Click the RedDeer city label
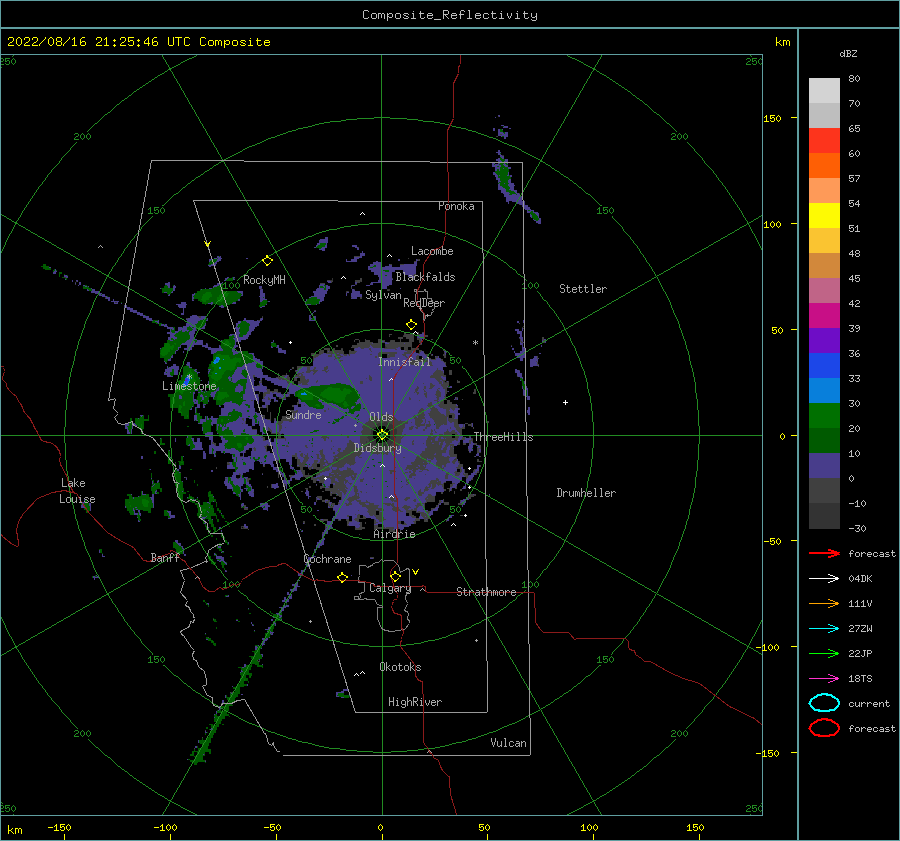The image size is (900, 841). pos(424,303)
